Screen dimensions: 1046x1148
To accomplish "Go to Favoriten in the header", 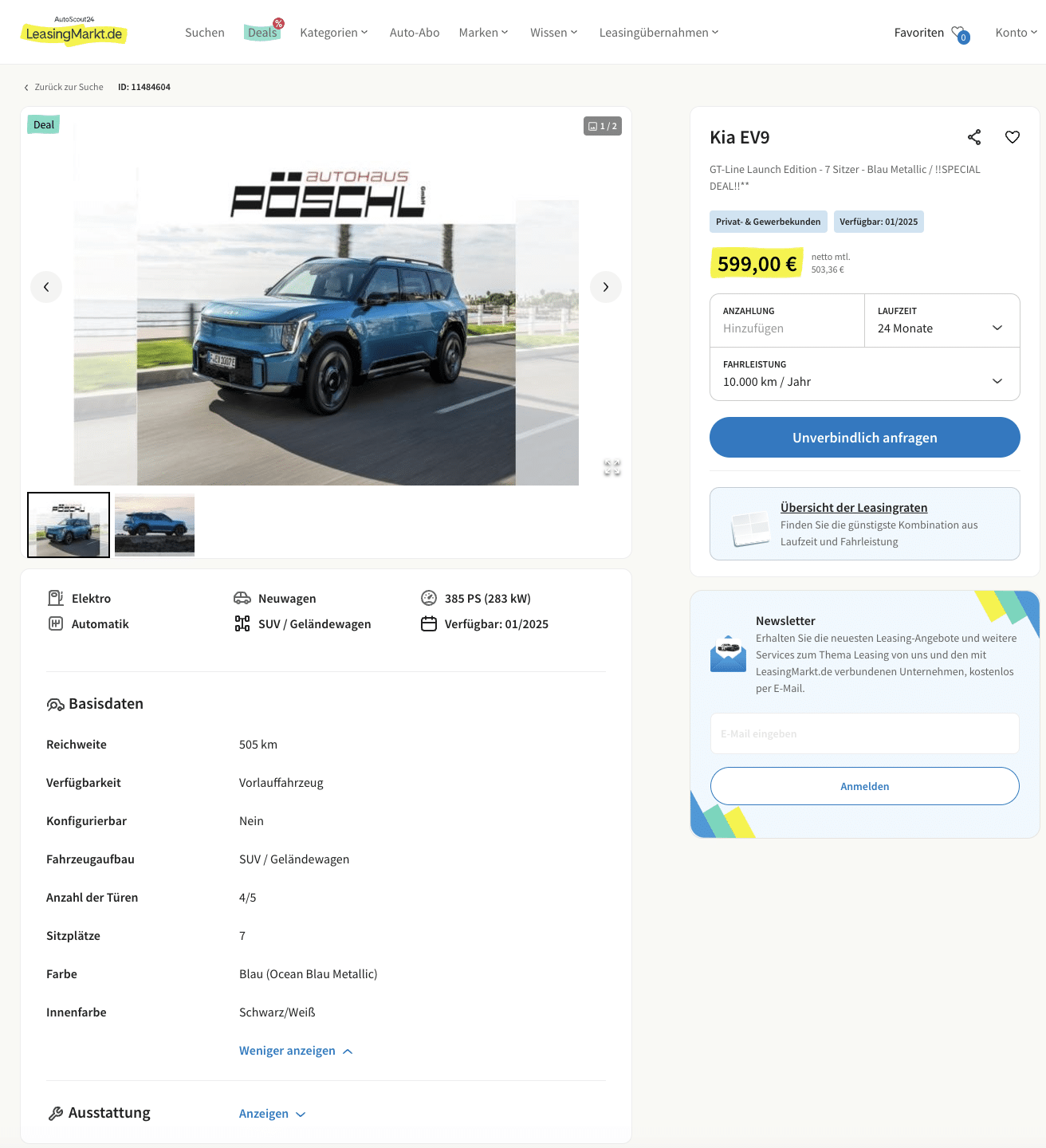I will tap(919, 33).
